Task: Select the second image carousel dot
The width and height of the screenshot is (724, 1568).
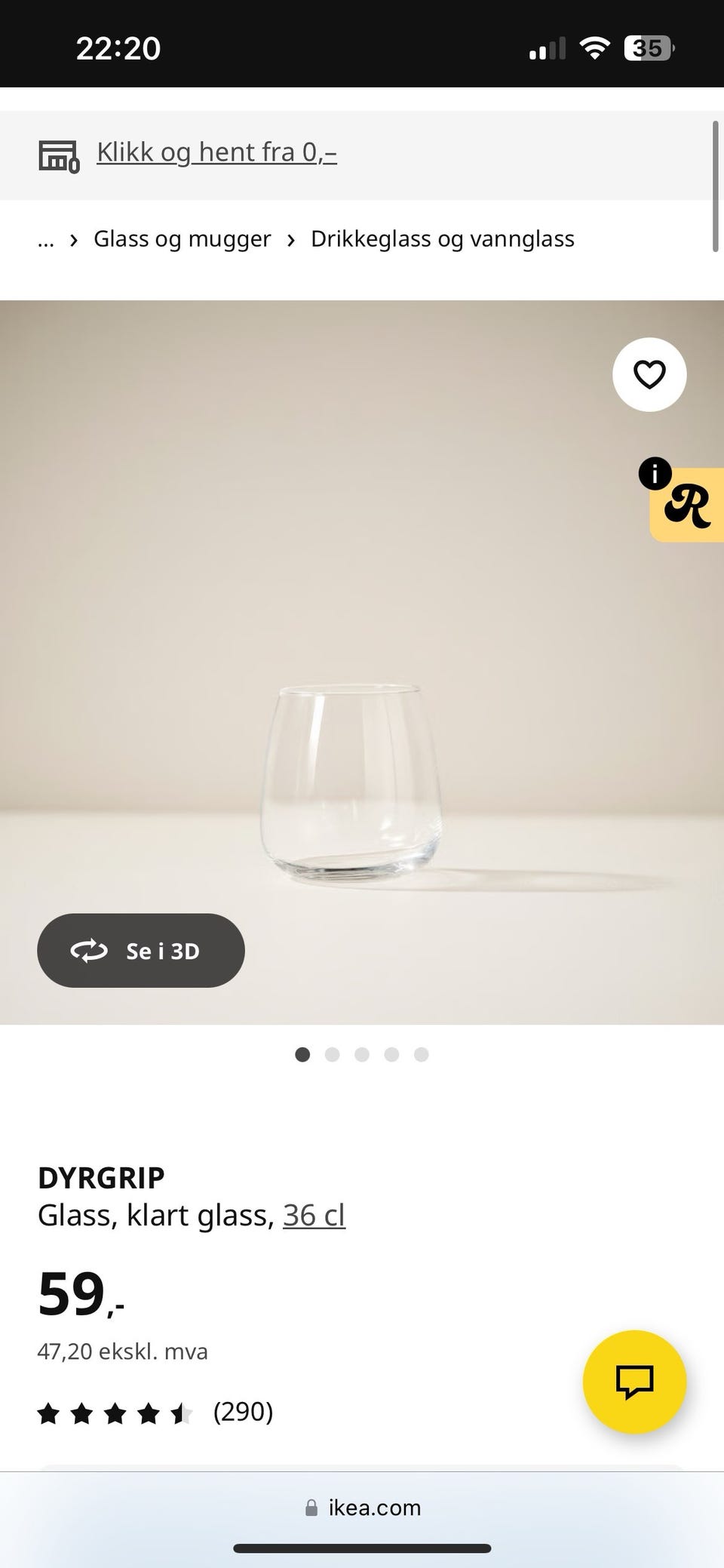Action: 332,1054
